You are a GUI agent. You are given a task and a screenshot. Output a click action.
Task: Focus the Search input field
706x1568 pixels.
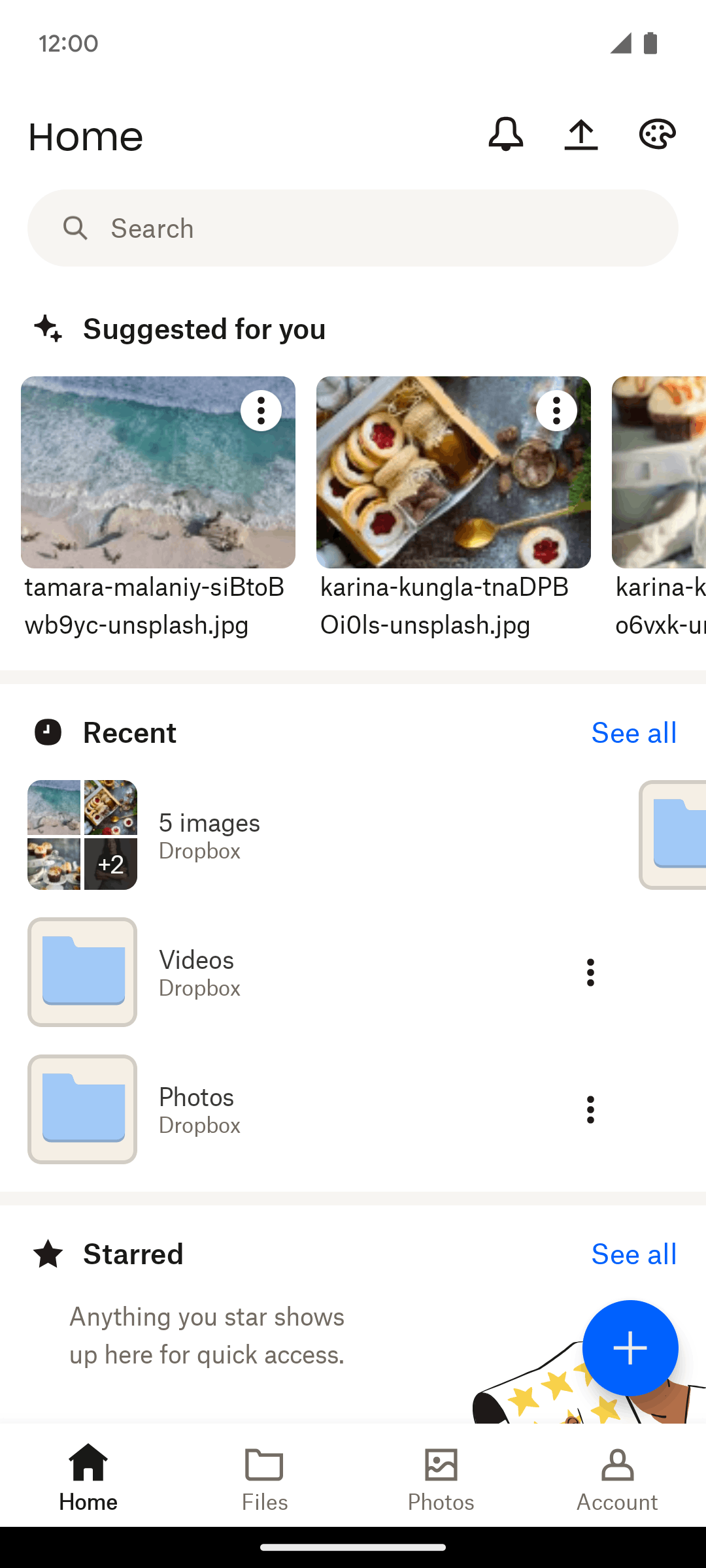coord(353,228)
